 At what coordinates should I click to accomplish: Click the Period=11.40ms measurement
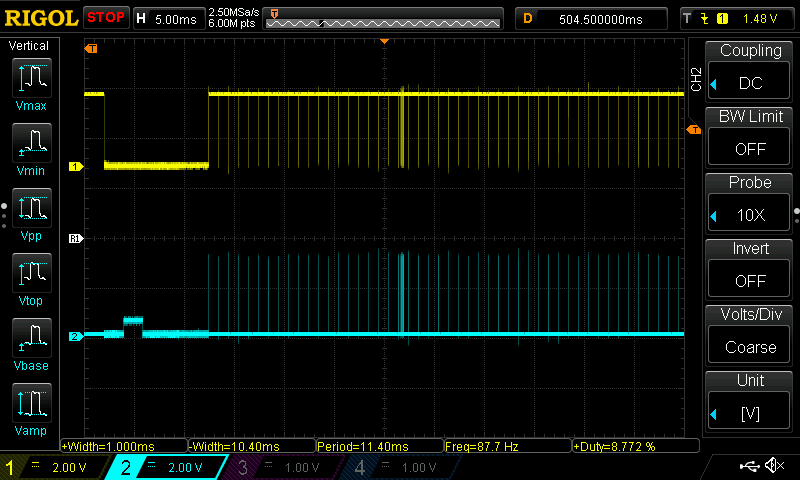coord(380,446)
